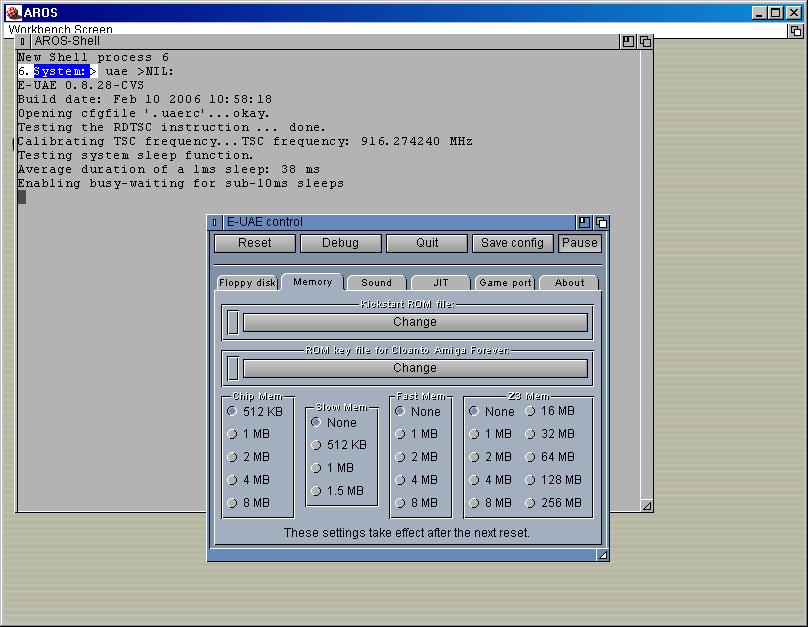
Task: Select 512 KB Slow Mem
Action: coord(316,445)
